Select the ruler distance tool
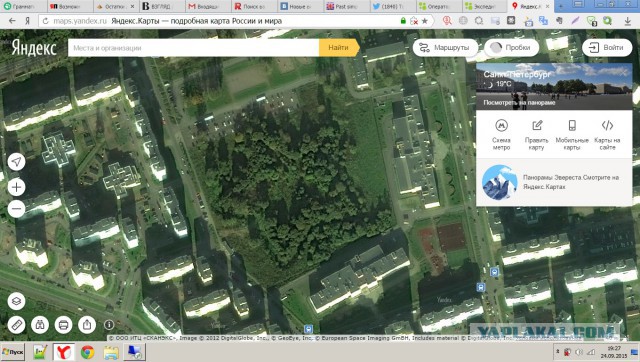This screenshot has width=640, height=362. [16, 325]
